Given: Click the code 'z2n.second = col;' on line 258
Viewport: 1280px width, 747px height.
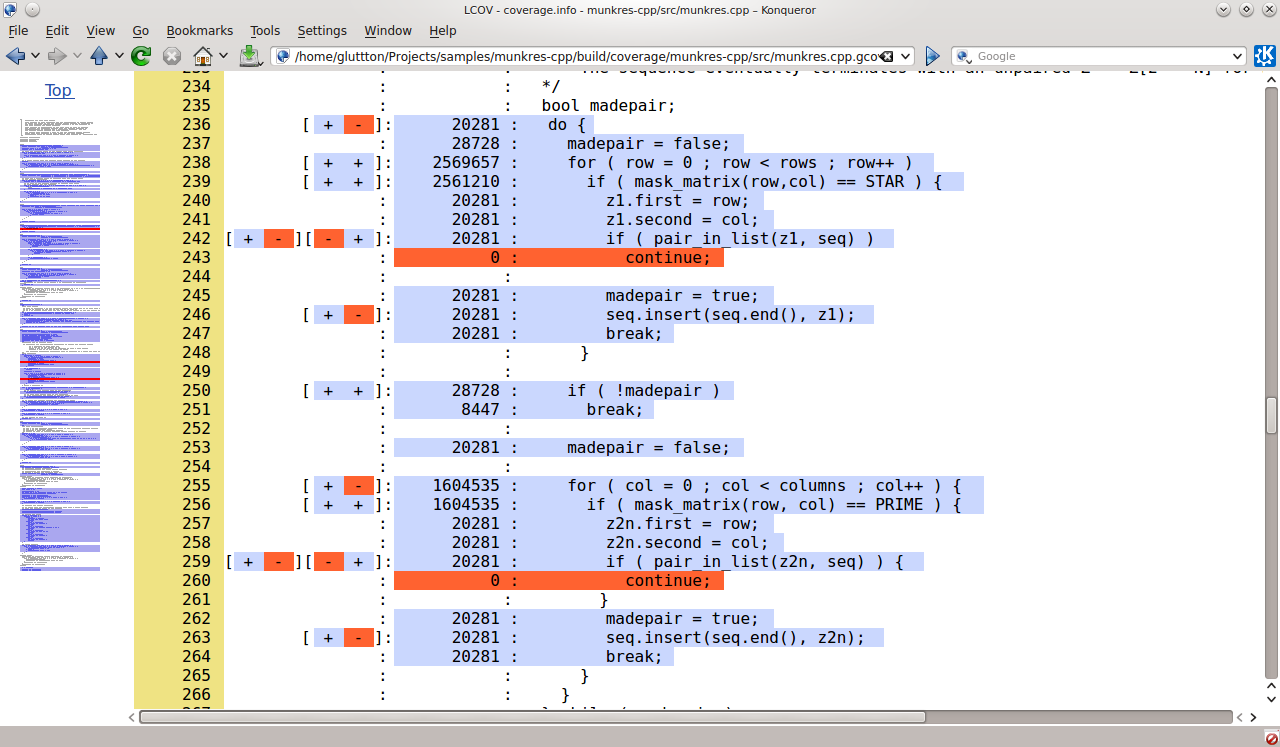Looking at the screenshot, I should coord(686,542).
